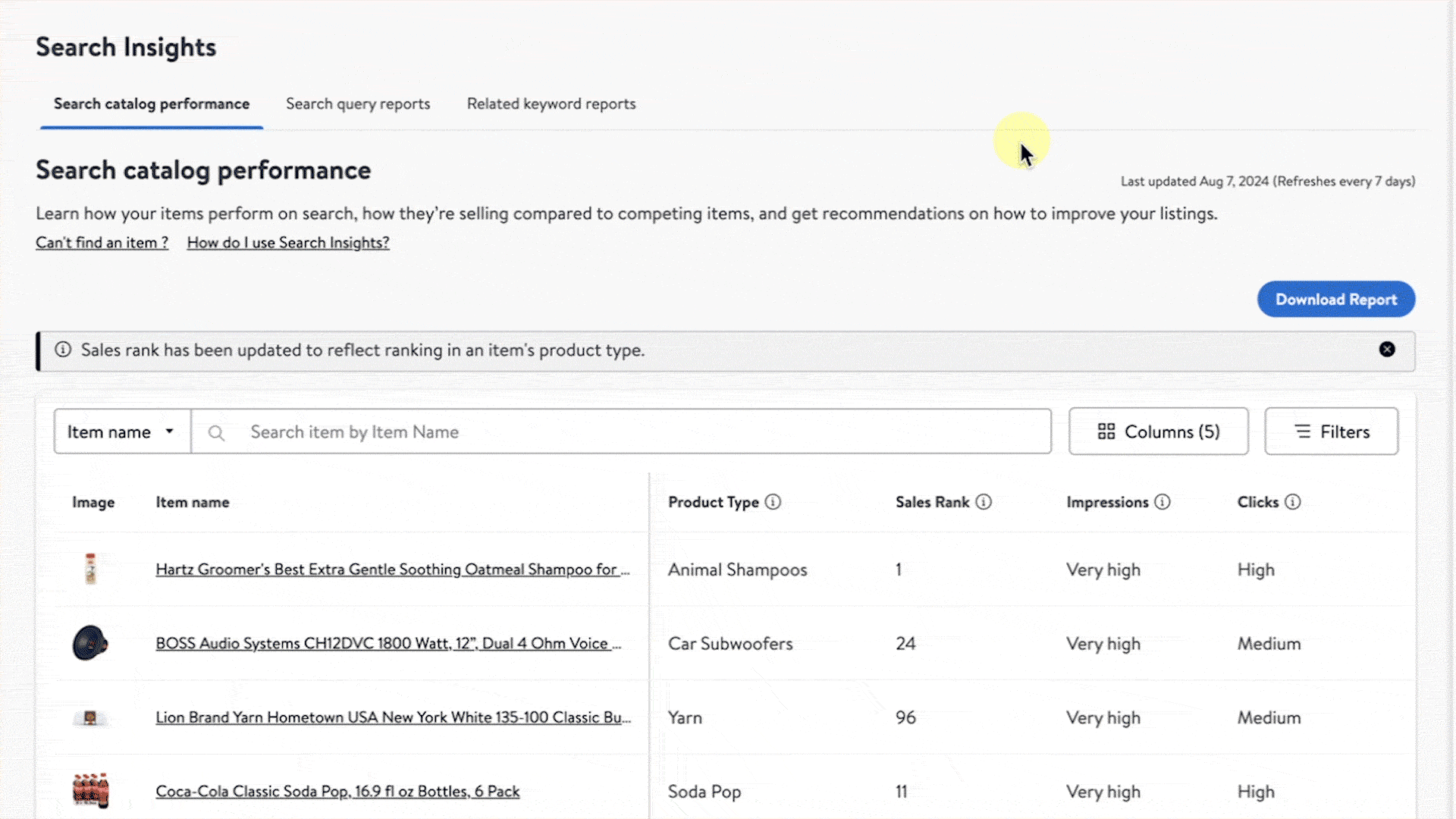
Task: Click the Sales Rank info icon
Action: click(984, 502)
